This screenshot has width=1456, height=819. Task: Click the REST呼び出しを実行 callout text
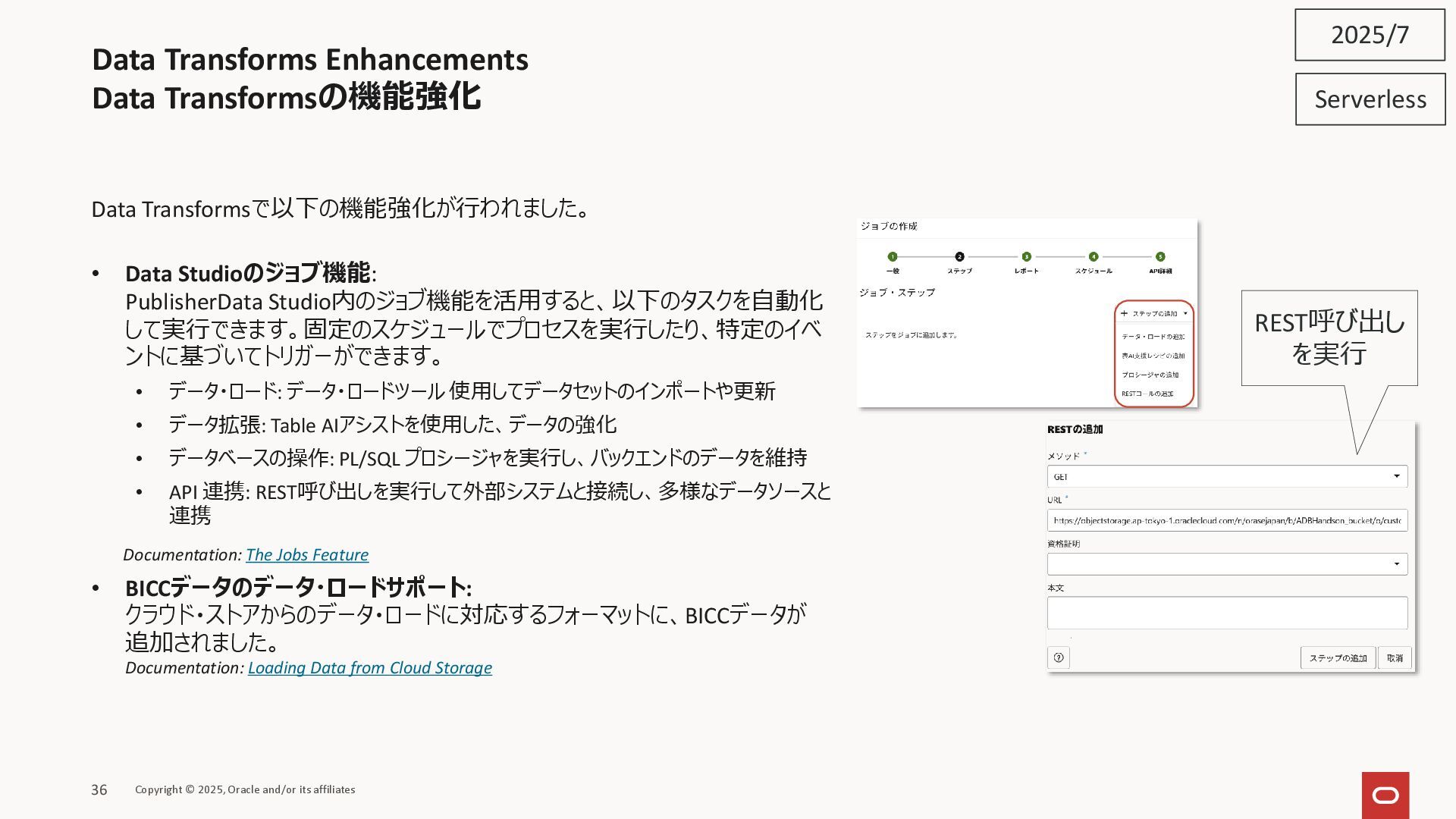1329,338
